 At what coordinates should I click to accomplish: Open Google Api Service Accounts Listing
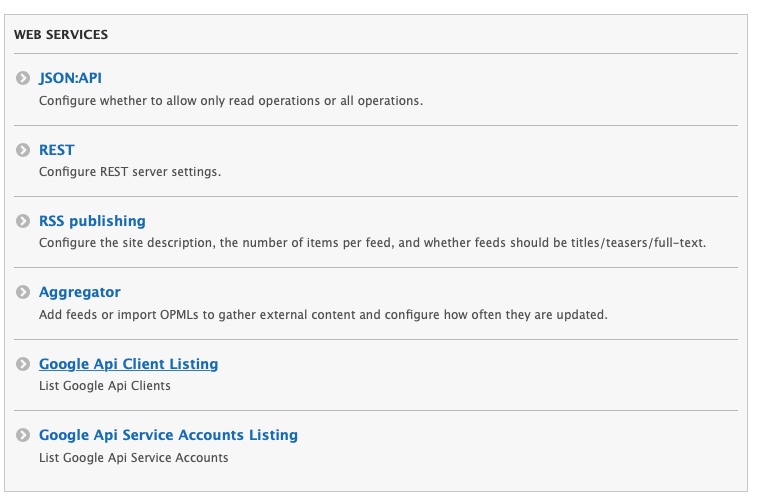tap(168, 435)
